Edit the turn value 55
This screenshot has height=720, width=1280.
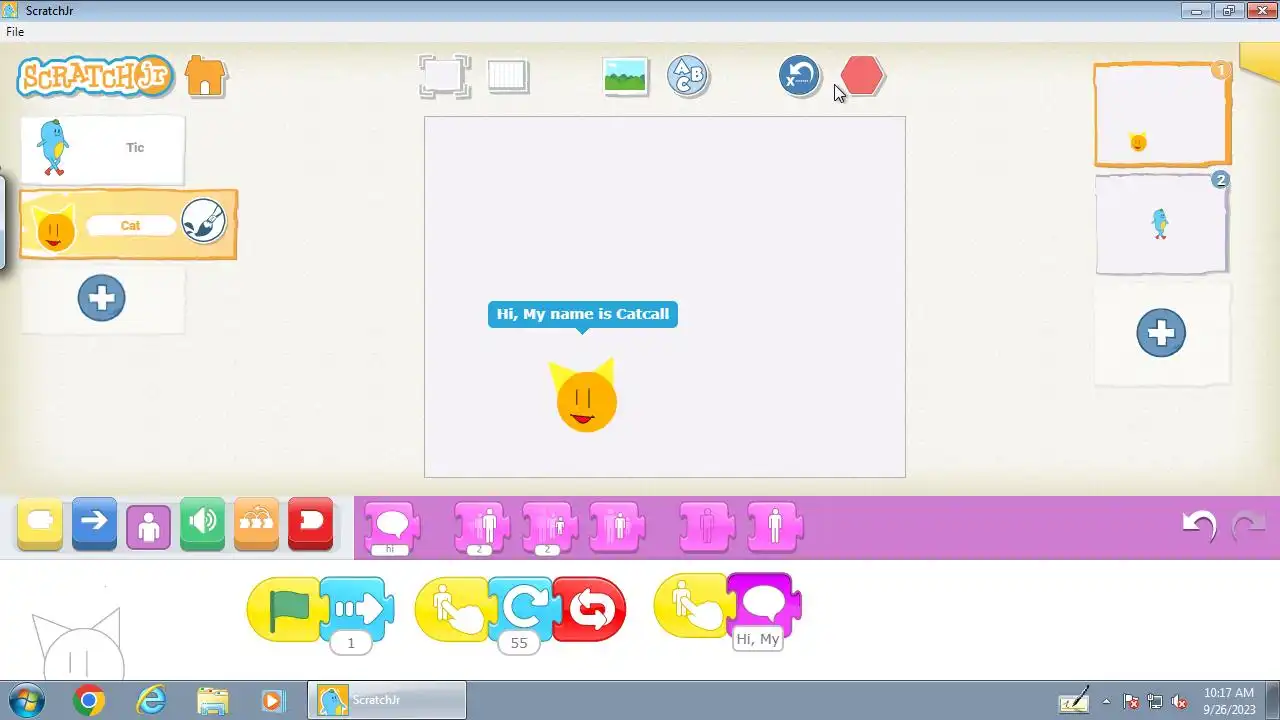pyautogui.click(x=518, y=643)
